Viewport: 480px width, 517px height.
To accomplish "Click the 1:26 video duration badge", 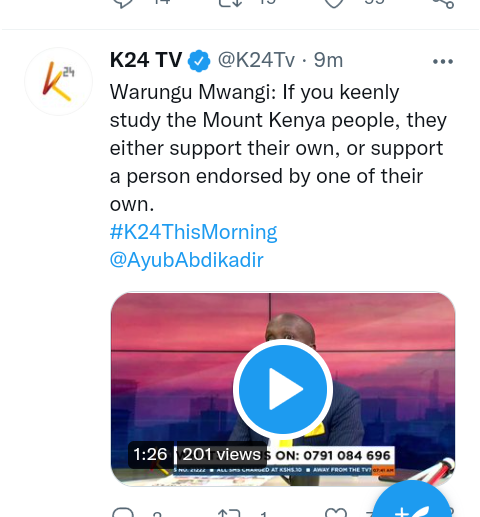I will point(151,454).
